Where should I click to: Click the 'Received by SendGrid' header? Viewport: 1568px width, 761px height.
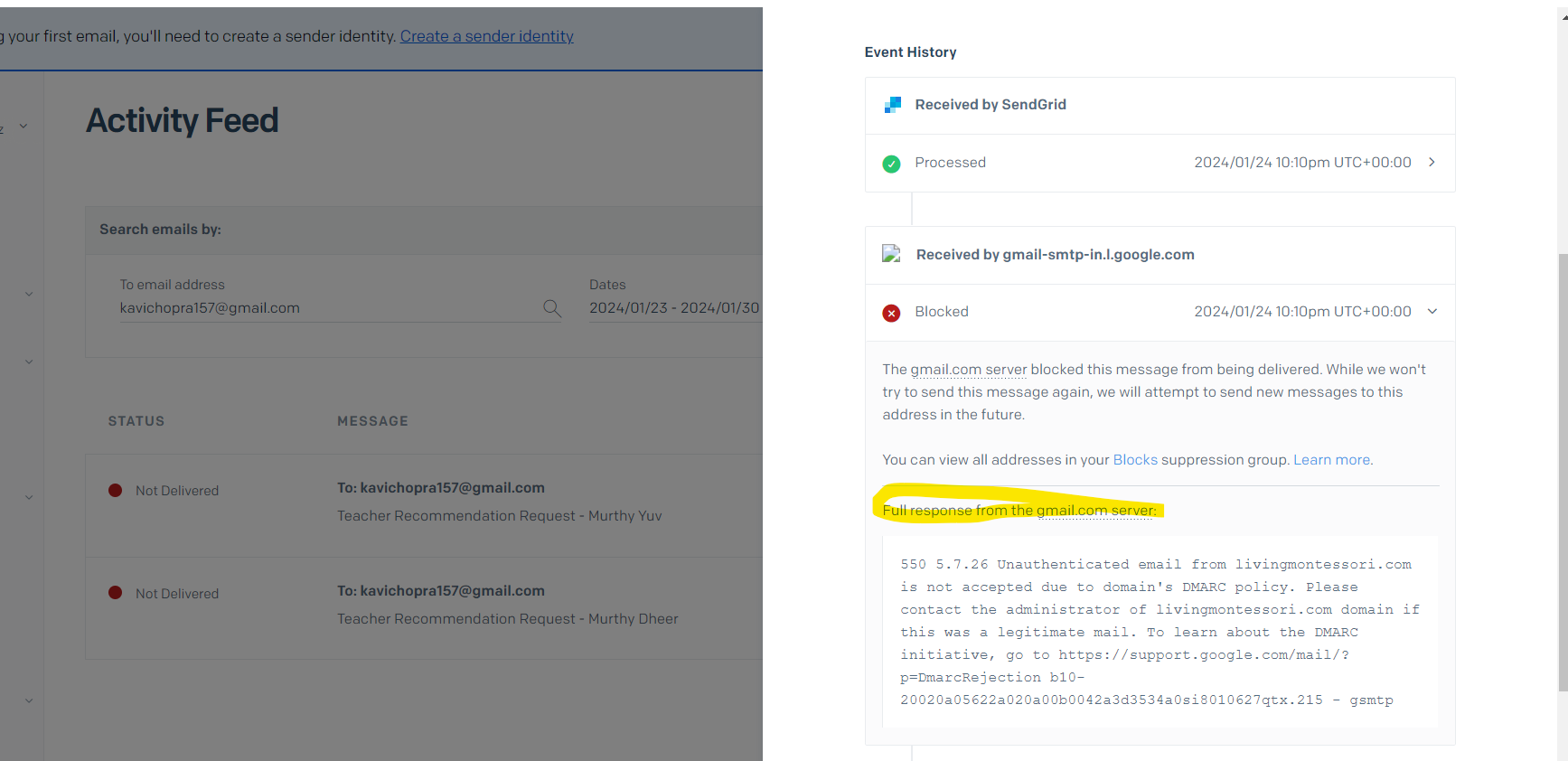(x=991, y=105)
